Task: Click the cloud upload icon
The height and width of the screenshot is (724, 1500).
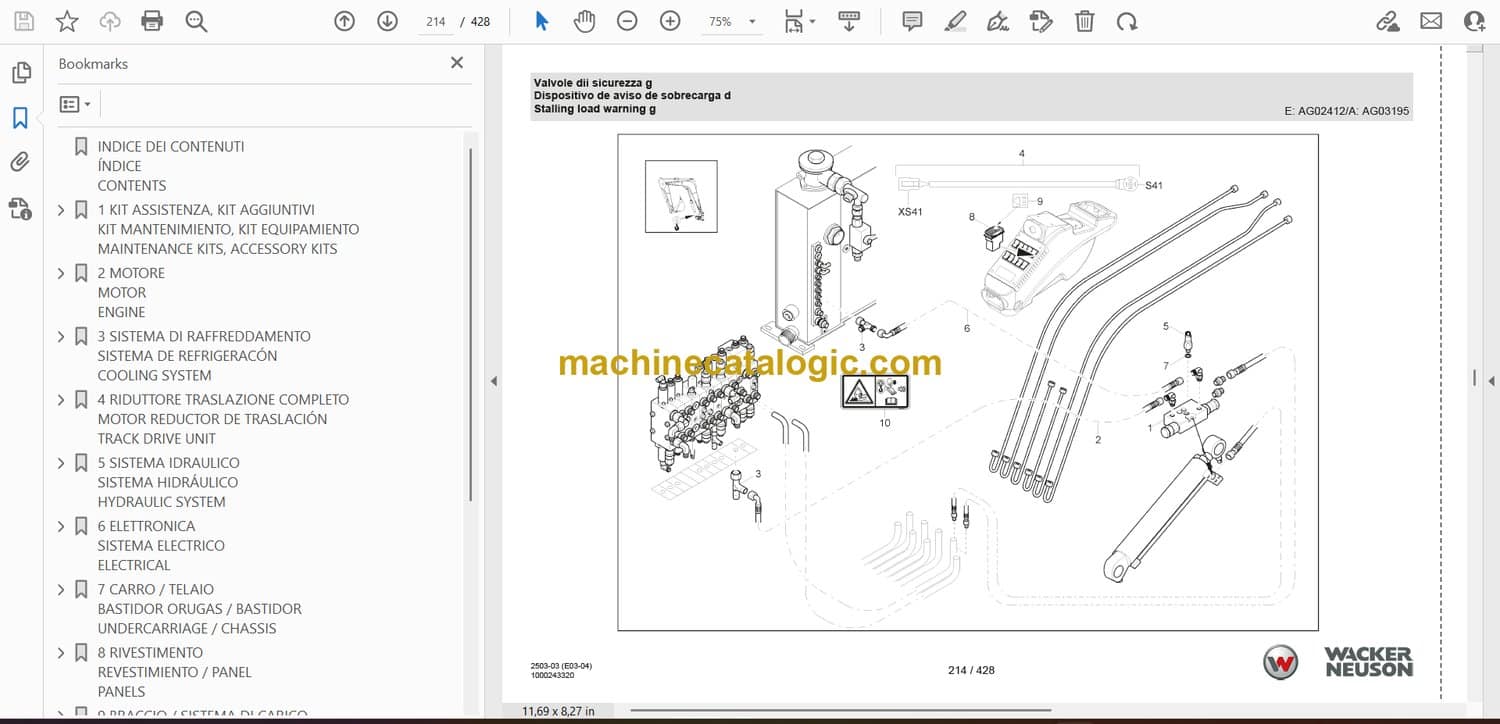Action: (110, 21)
